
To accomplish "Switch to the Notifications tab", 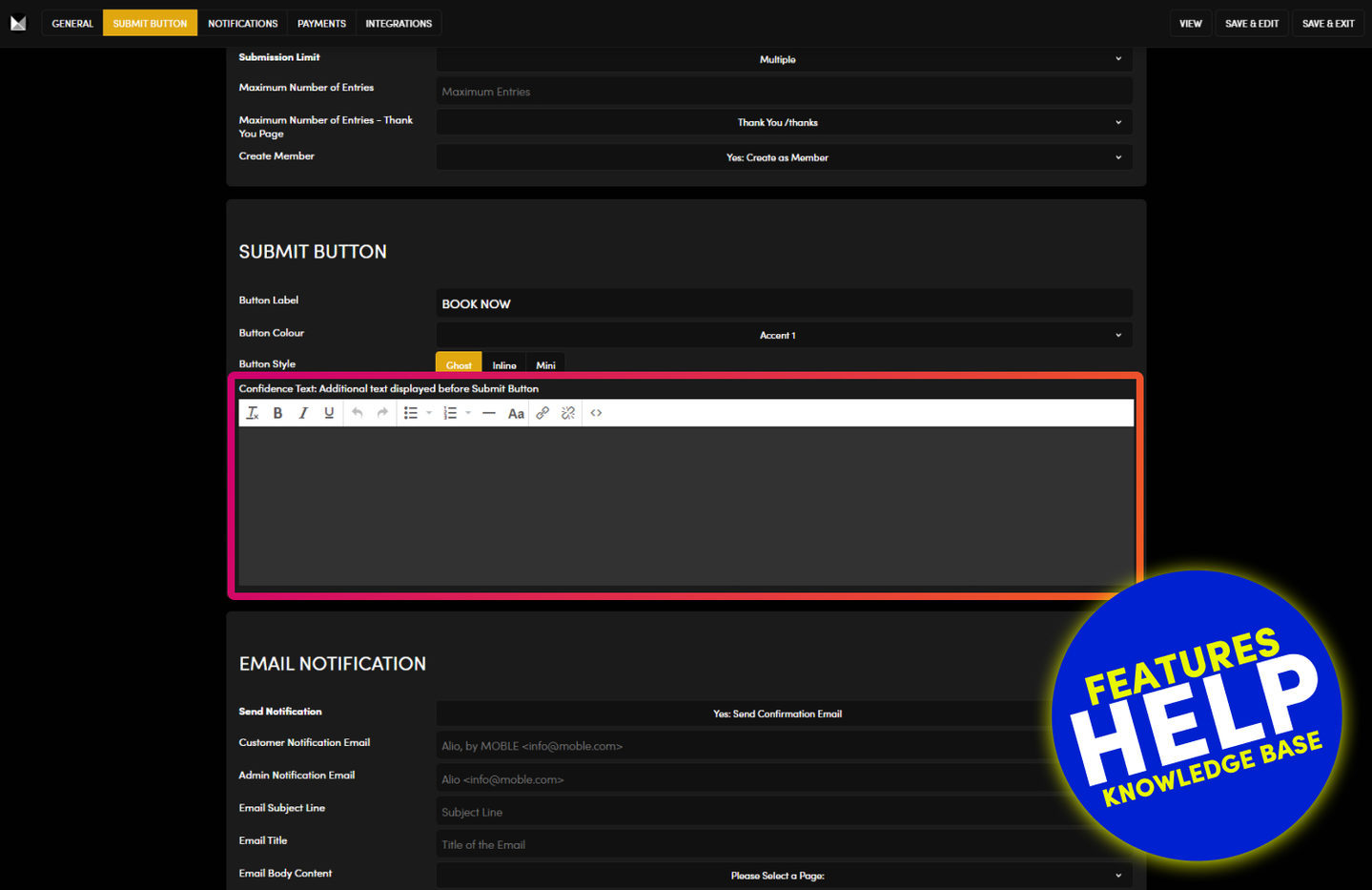I will pyautogui.click(x=242, y=23).
